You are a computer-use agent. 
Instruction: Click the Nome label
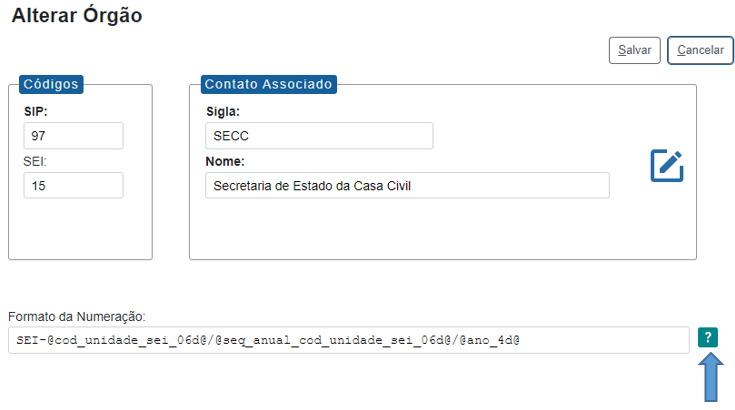[226, 161]
